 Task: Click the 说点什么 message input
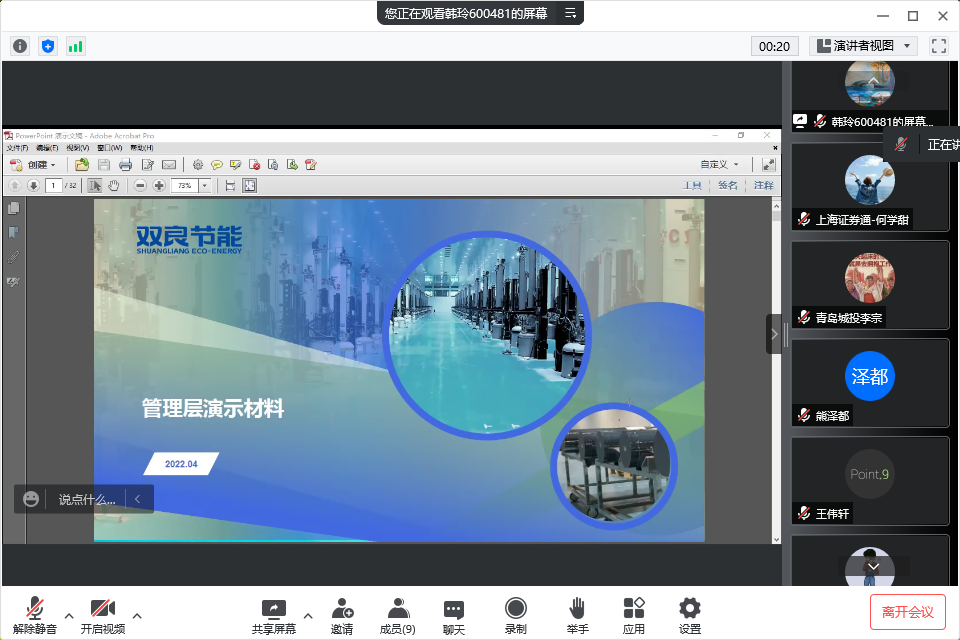click(x=86, y=499)
